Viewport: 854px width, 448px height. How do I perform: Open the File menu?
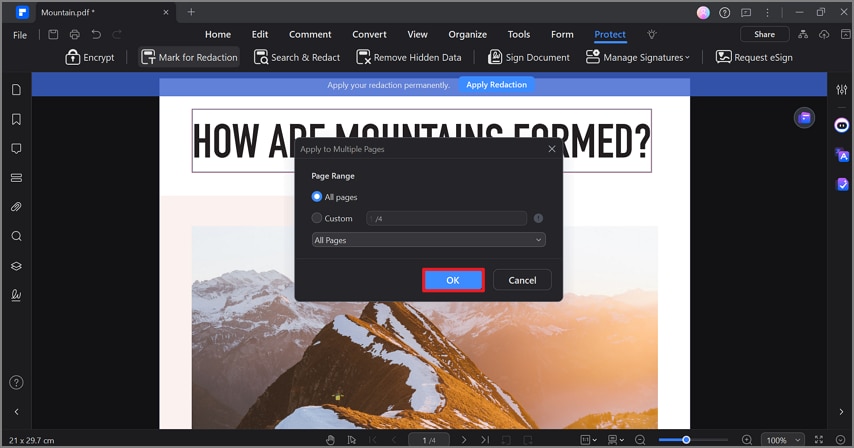pyautogui.click(x=20, y=35)
